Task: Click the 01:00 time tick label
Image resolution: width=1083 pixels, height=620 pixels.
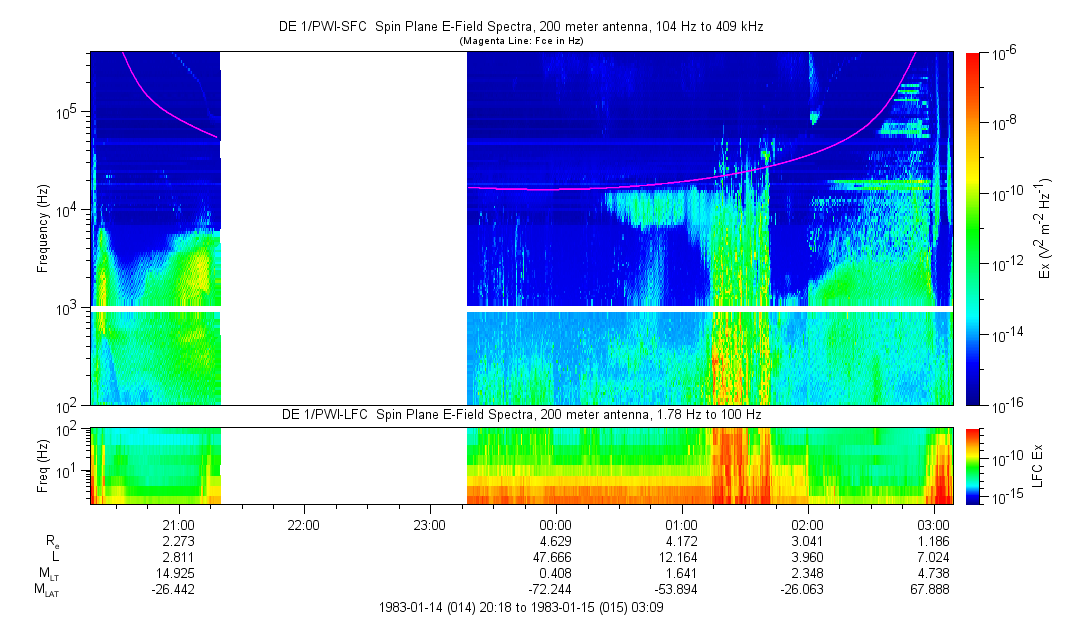Action: pyautogui.click(x=681, y=525)
